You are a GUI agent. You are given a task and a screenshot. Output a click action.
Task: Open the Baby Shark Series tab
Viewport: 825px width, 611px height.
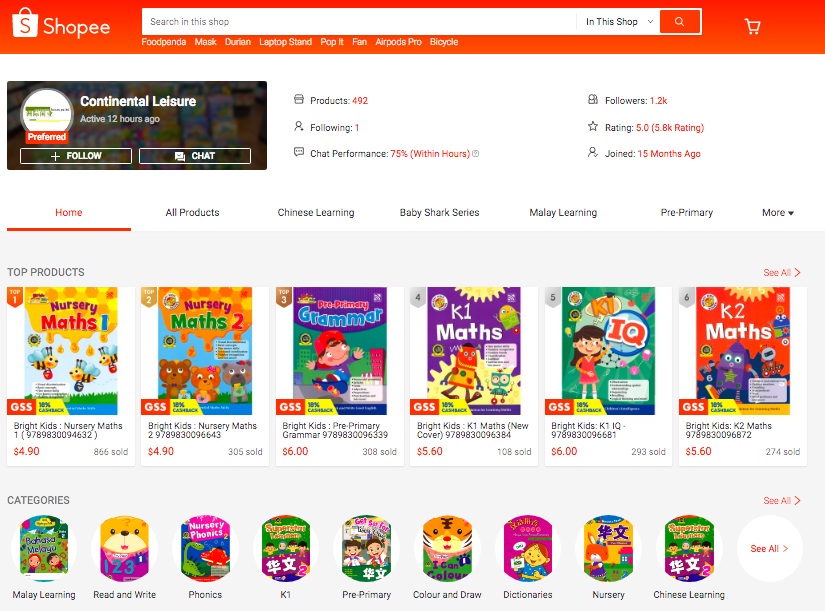[x=439, y=213]
